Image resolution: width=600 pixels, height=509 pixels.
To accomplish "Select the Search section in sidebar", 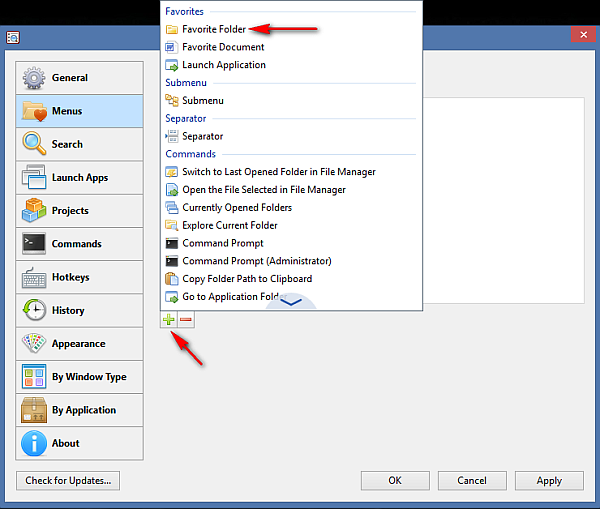I will (x=80, y=144).
